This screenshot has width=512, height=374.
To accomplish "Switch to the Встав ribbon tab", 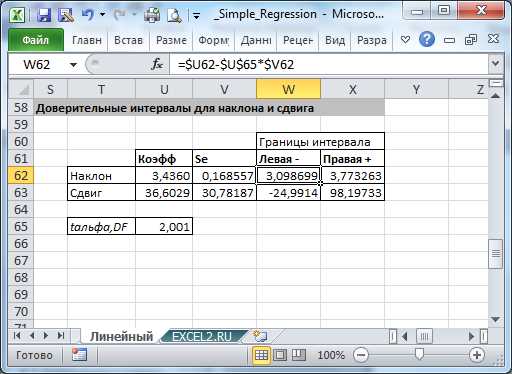I will (x=128, y=40).
